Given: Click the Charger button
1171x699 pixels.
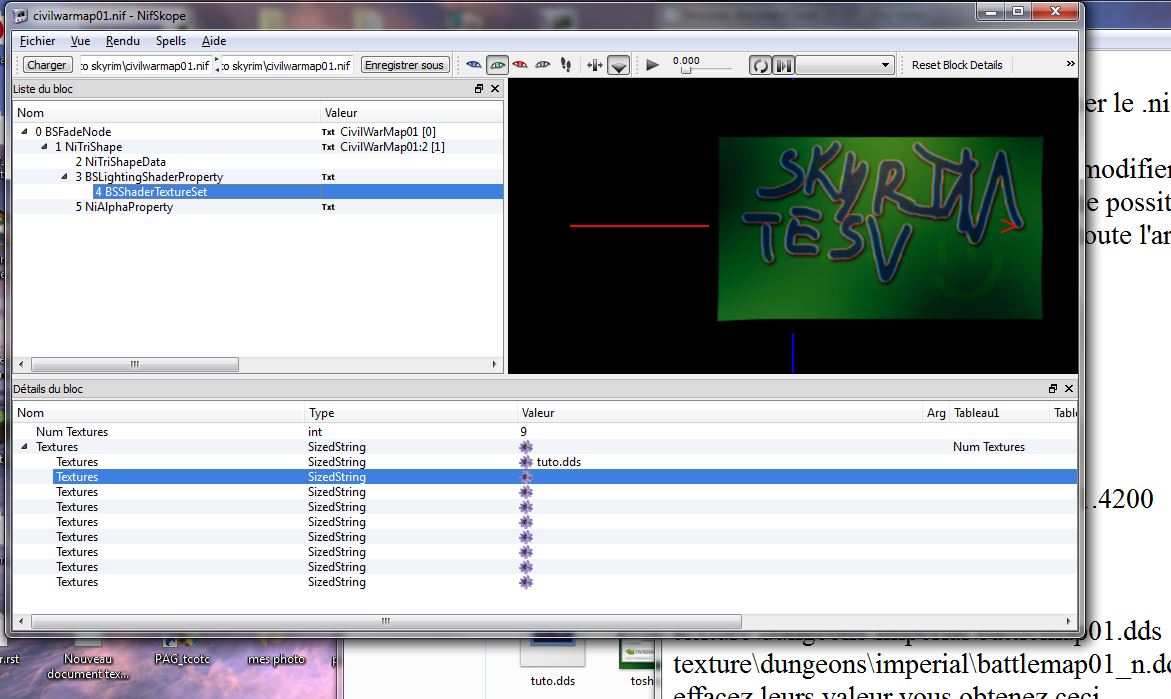Looking at the screenshot, I should 46,65.
